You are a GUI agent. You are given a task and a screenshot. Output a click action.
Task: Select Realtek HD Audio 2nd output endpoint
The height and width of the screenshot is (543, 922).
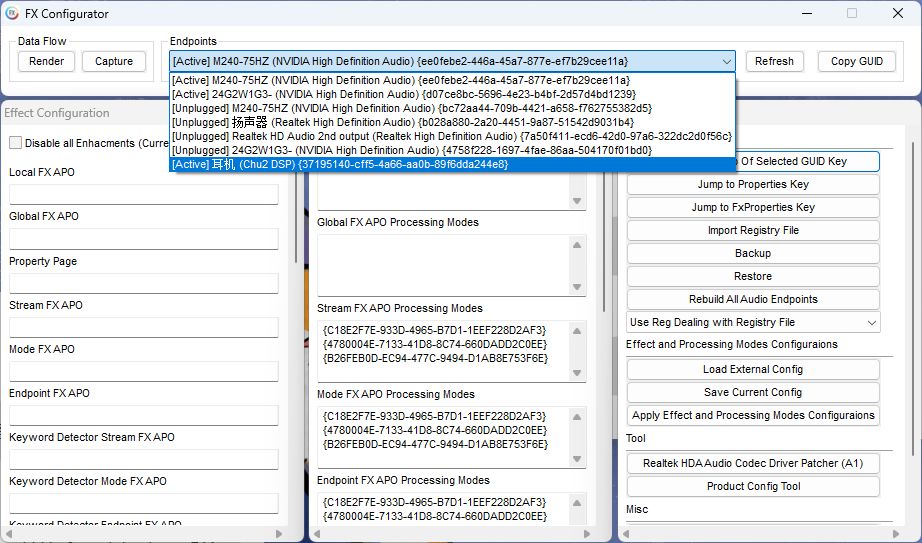click(x=452, y=136)
